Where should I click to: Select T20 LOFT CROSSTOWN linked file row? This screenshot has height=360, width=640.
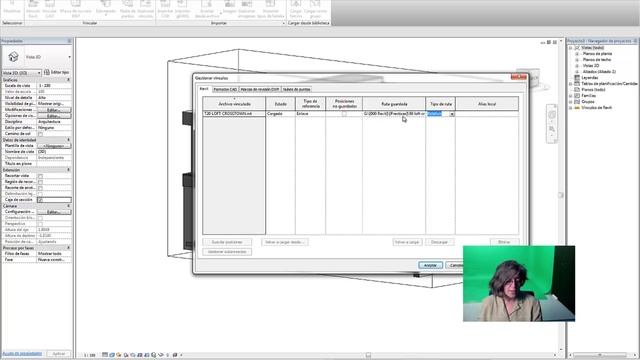click(x=234, y=114)
